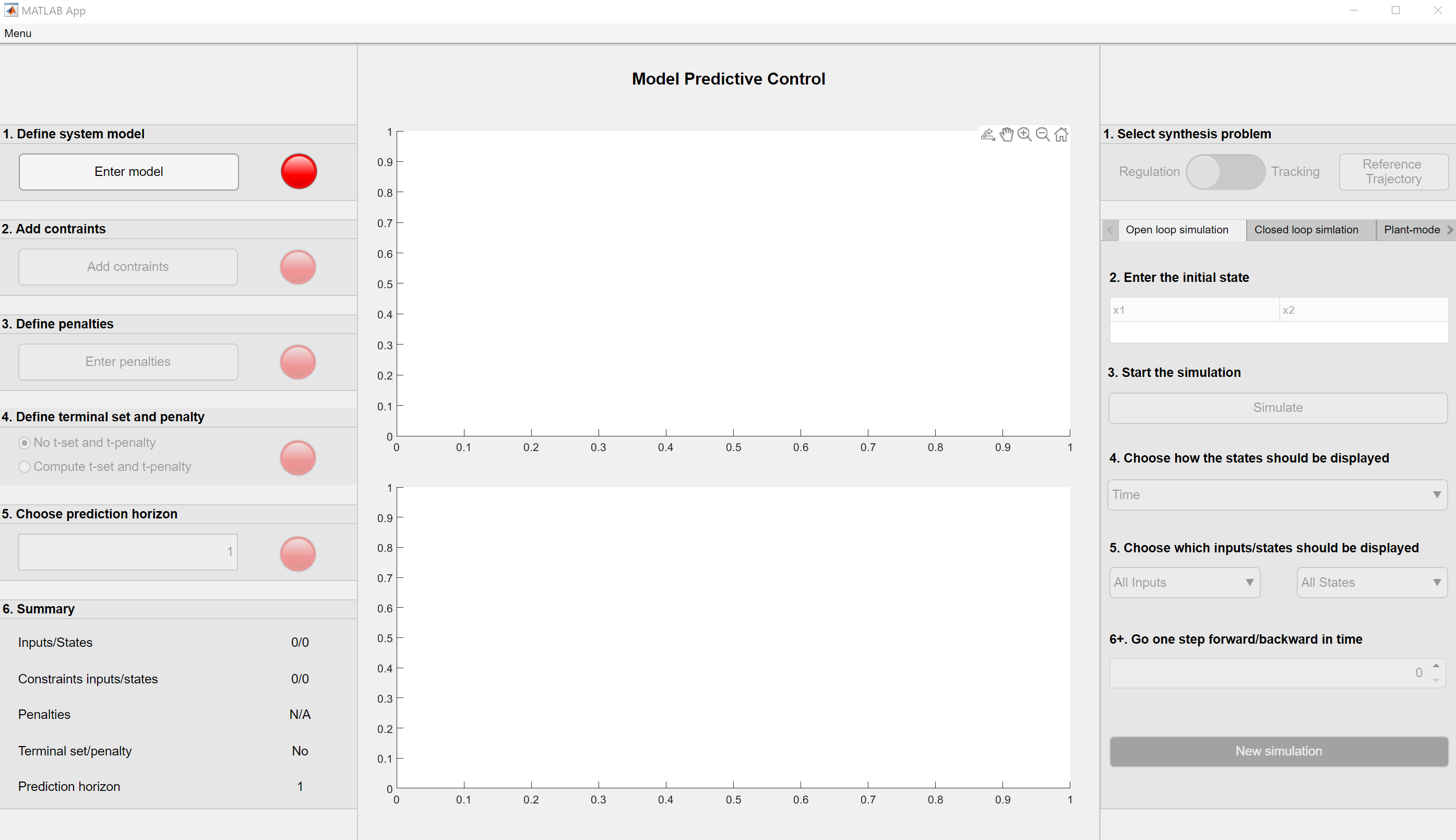Switch to Closed loop simulation tab

click(1306, 230)
